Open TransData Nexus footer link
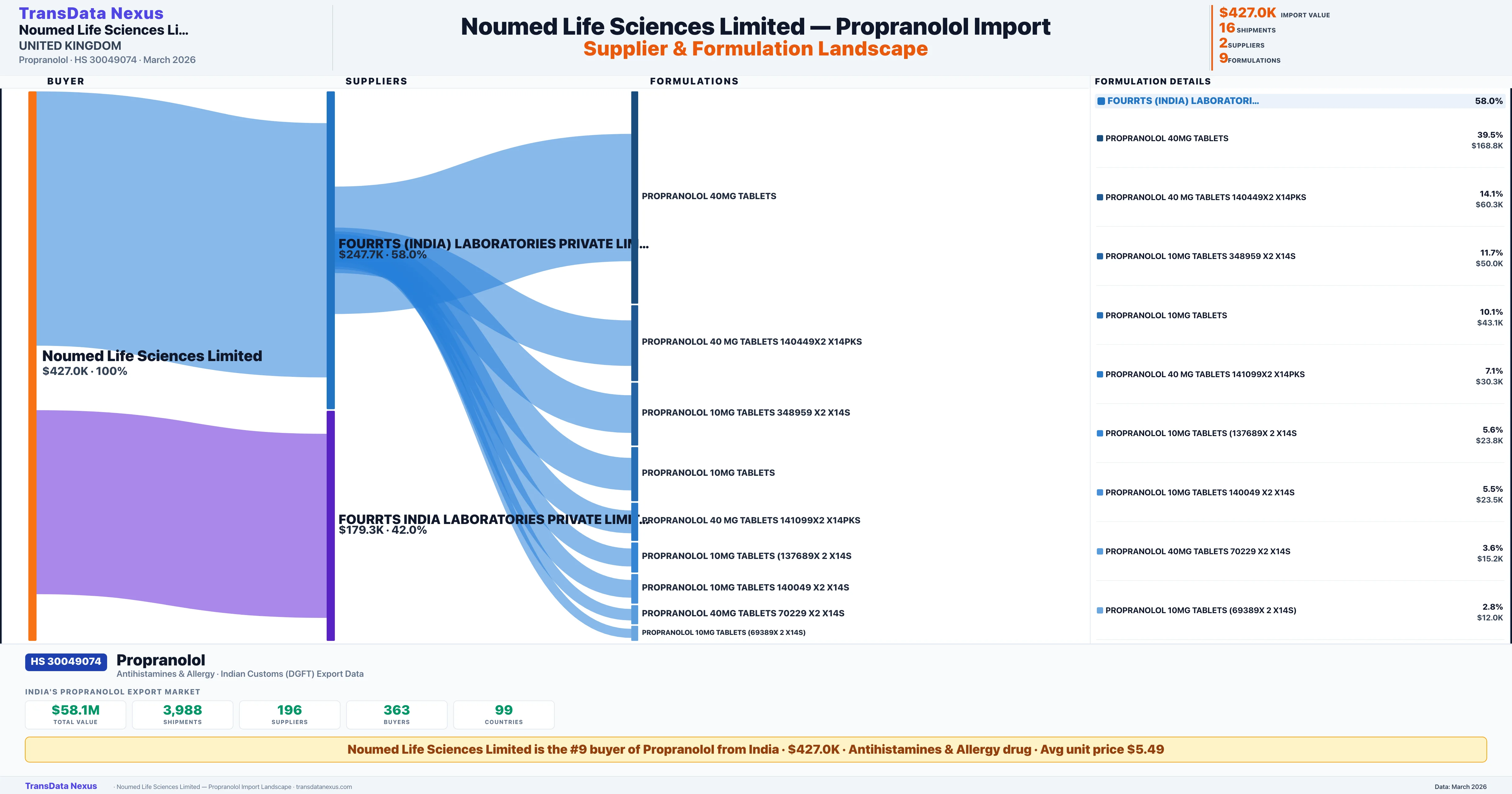The width and height of the screenshot is (1512, 794). click(x=61, y=786)
